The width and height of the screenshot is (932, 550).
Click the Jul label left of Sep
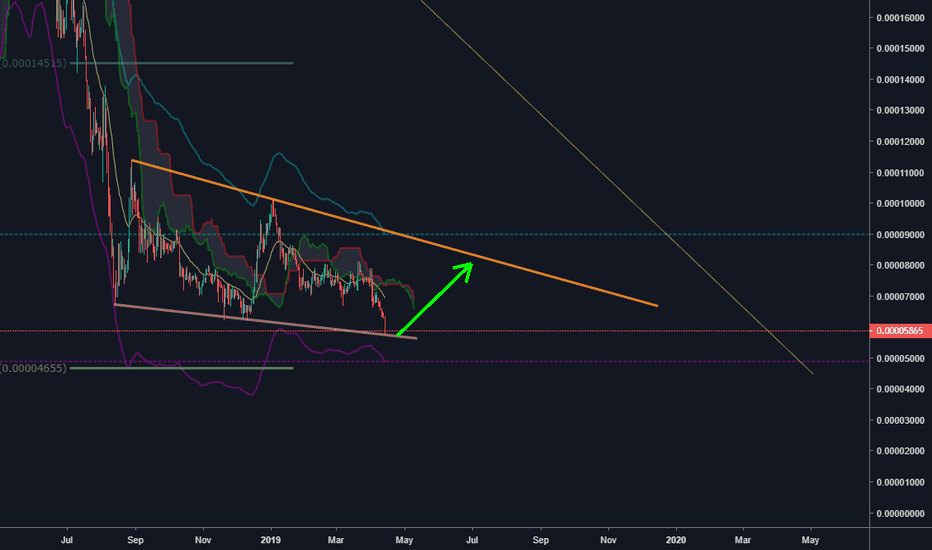tap(67, 540)
